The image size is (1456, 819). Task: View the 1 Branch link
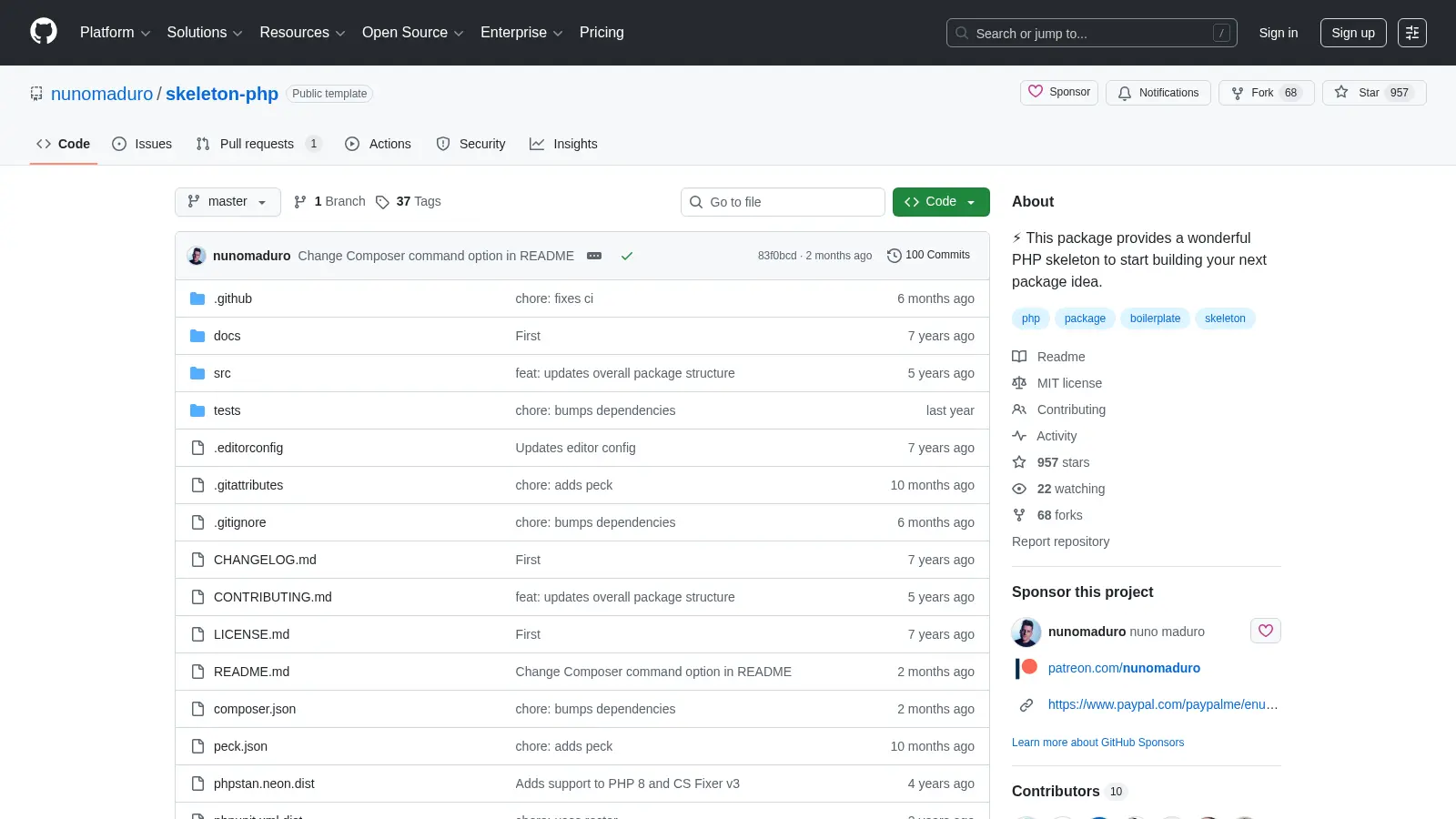click(329, 201)
